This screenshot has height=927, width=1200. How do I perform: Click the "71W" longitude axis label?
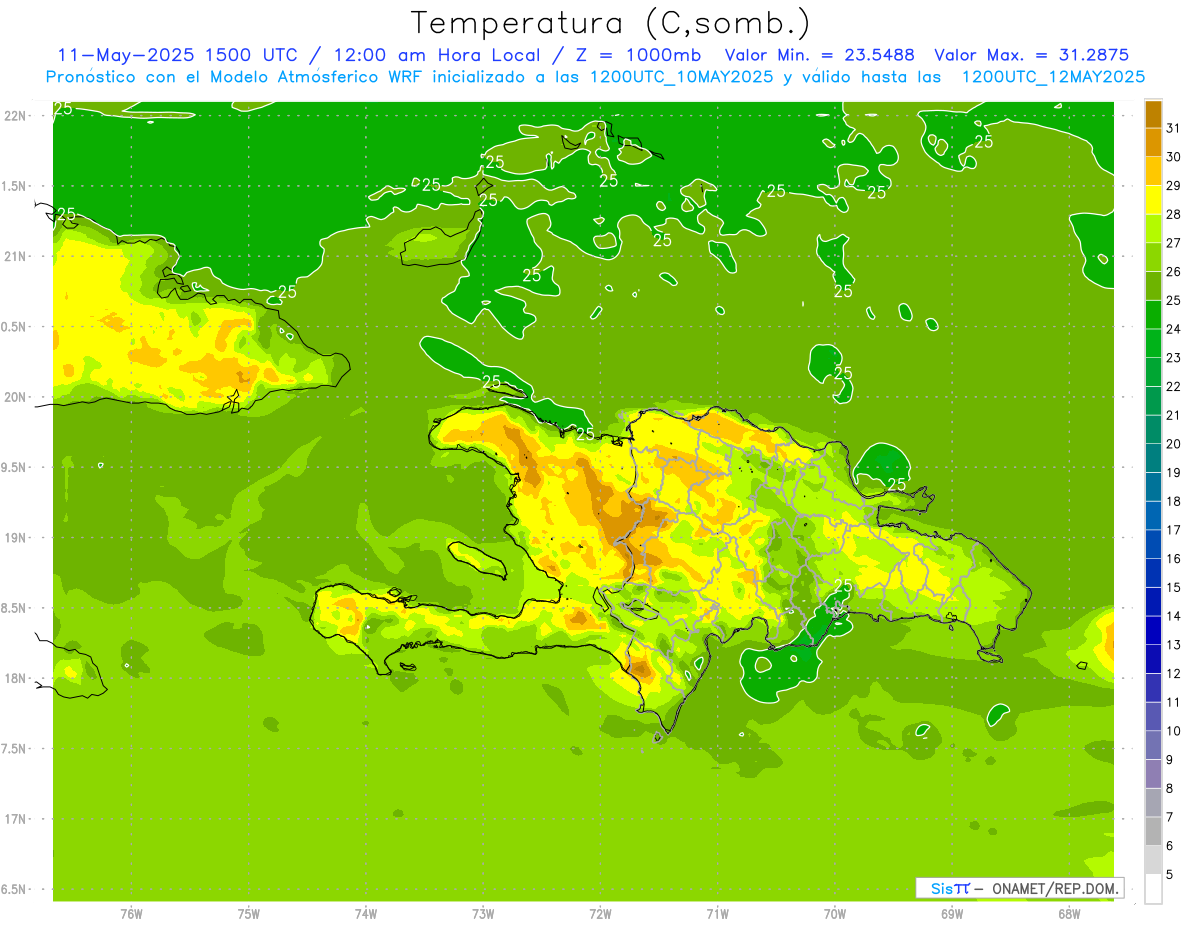tap(717, 914)
